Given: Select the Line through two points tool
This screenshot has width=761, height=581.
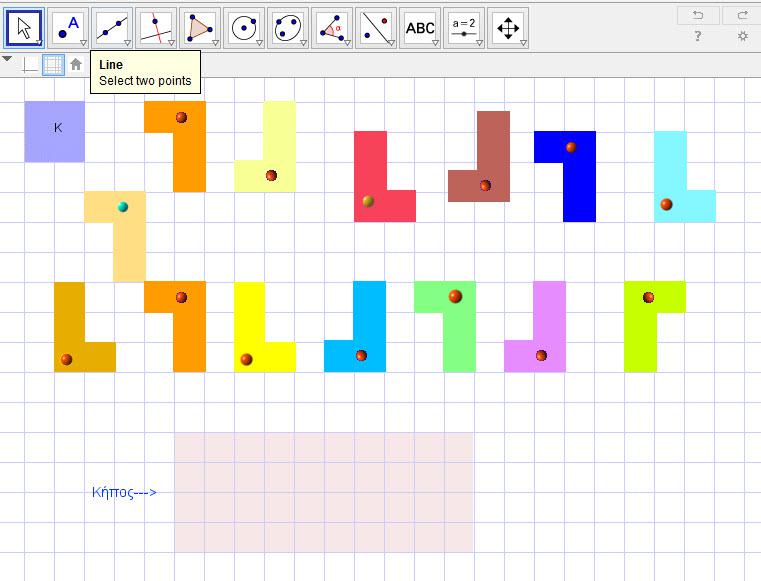Looking at the screenshot, I should (112, 28).
